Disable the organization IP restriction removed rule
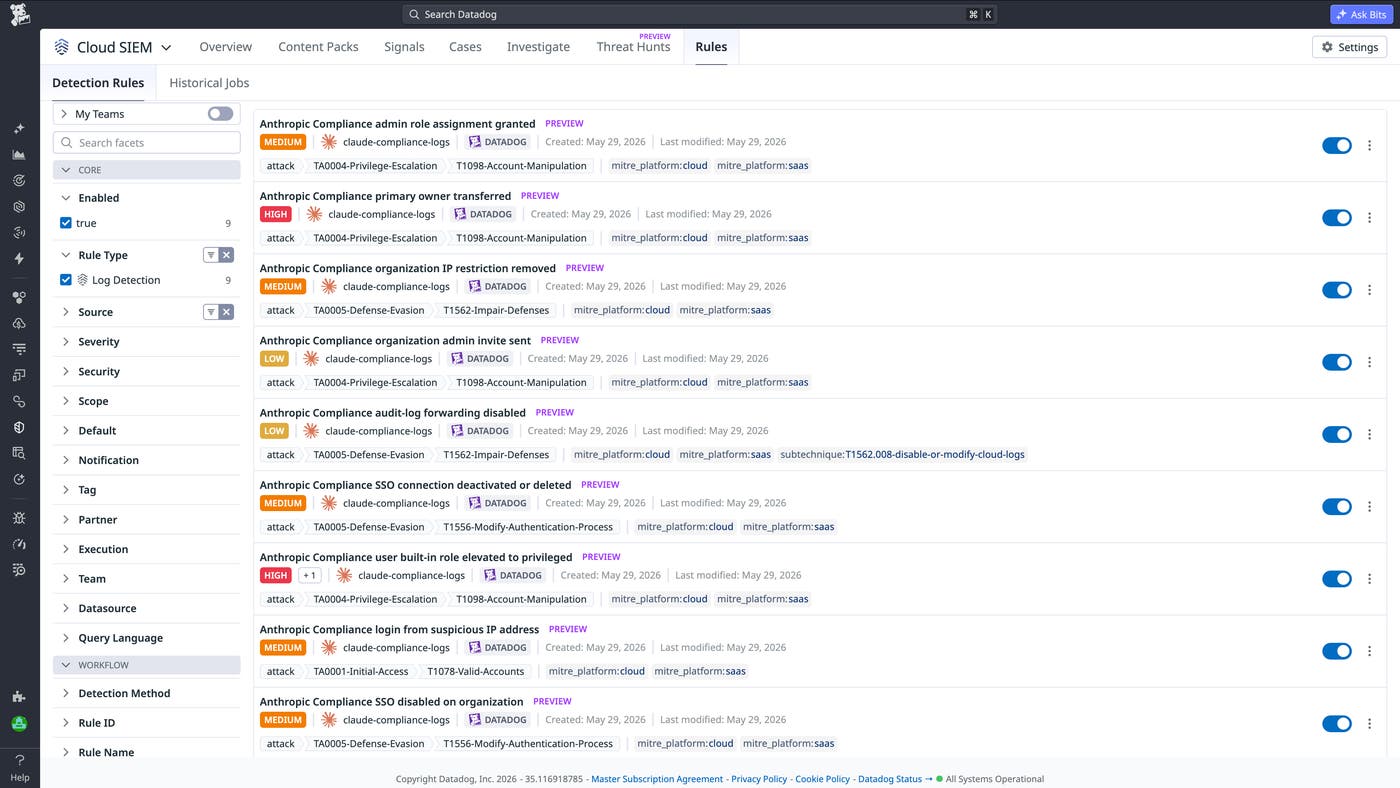This screenshot has height=788, width=1400. [1337, 290]
